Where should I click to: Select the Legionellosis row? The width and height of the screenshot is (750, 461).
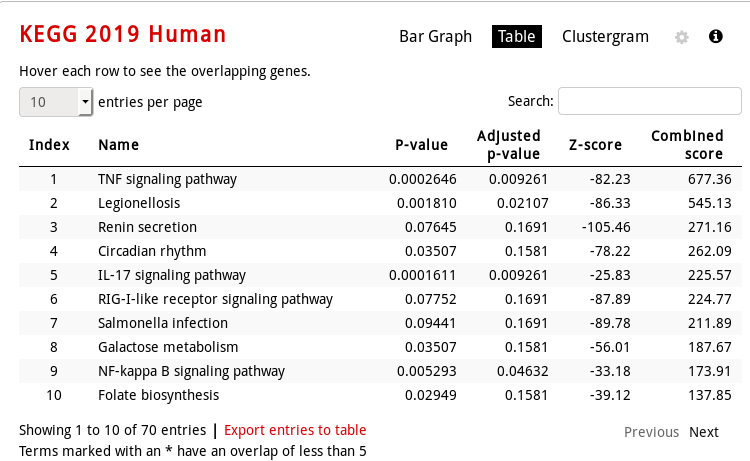click(x=380, y=203)
